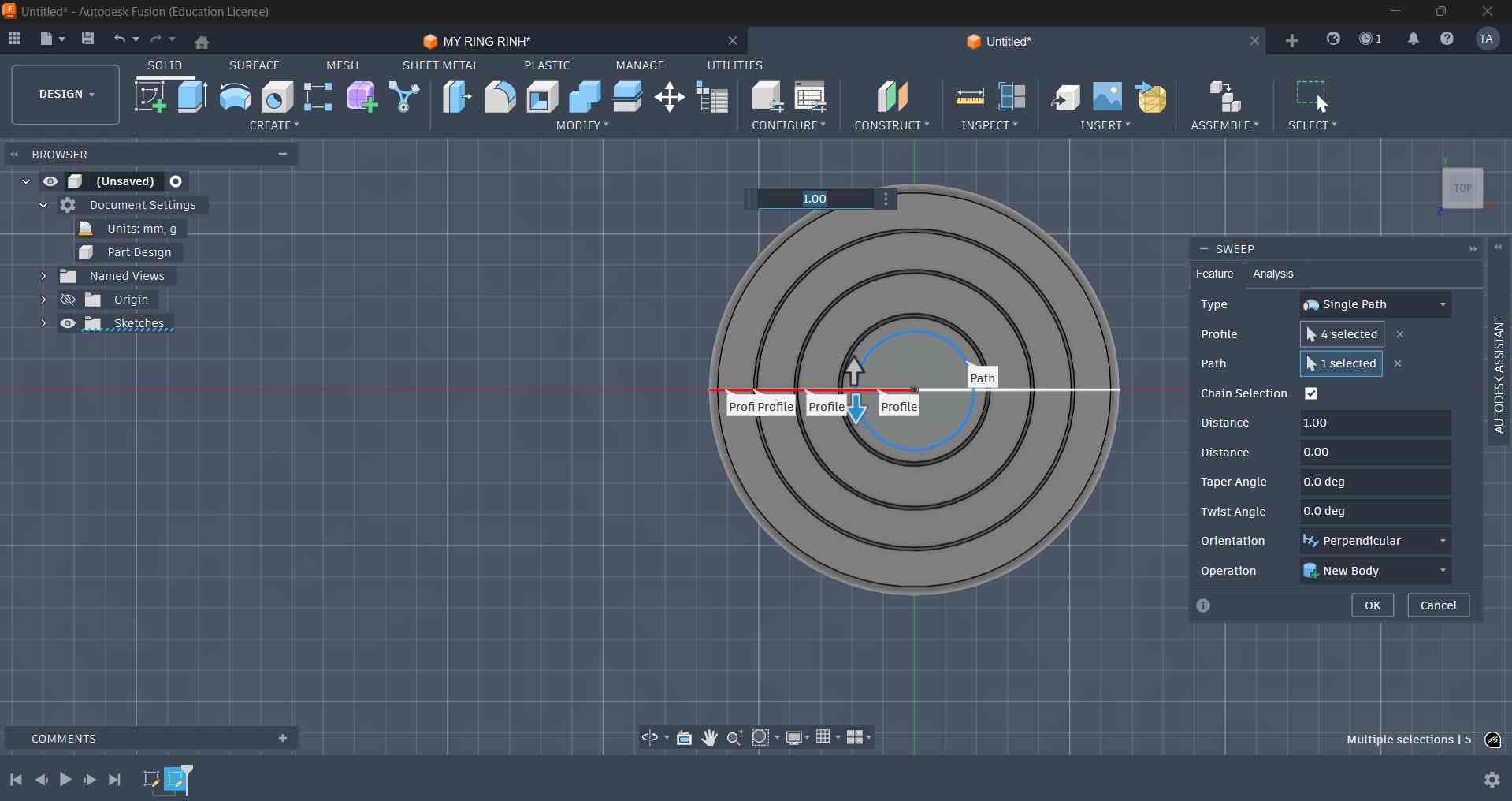Switch to the MY RING RINH document tab
The width and height of the screenshot is (1512, 801).
tap(486, 41)
